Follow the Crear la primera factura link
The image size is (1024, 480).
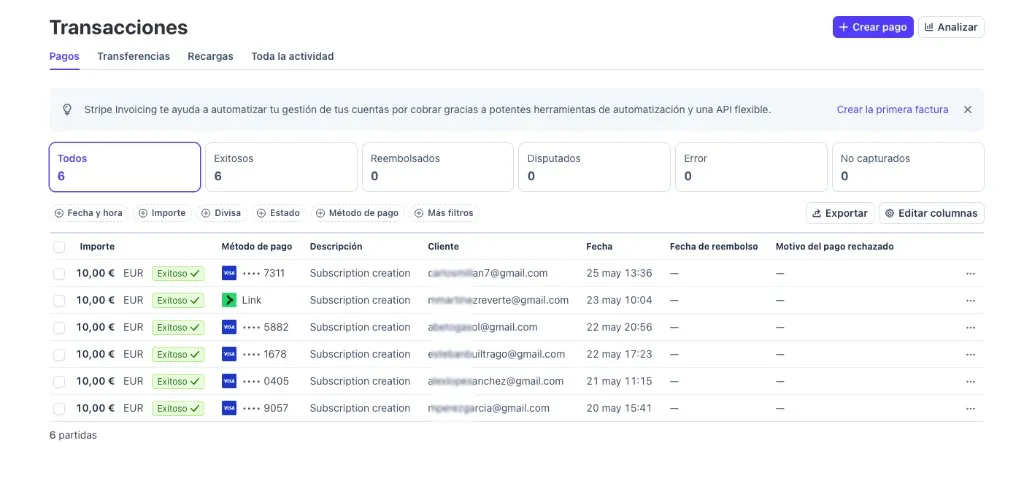point(893,110)
